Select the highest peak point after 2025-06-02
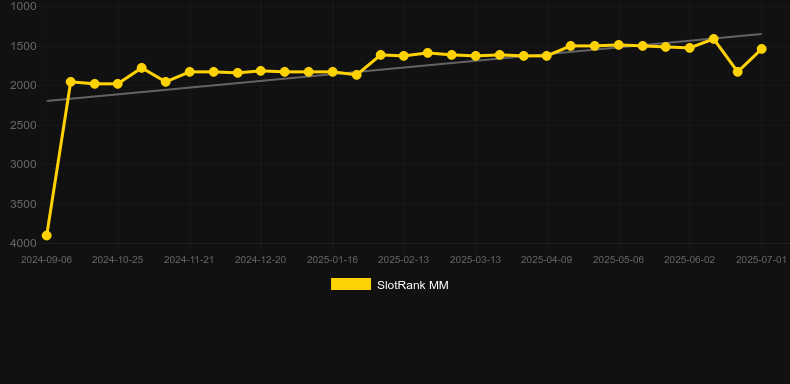Viewport: 790px width, 384px height. pos(713,39)
